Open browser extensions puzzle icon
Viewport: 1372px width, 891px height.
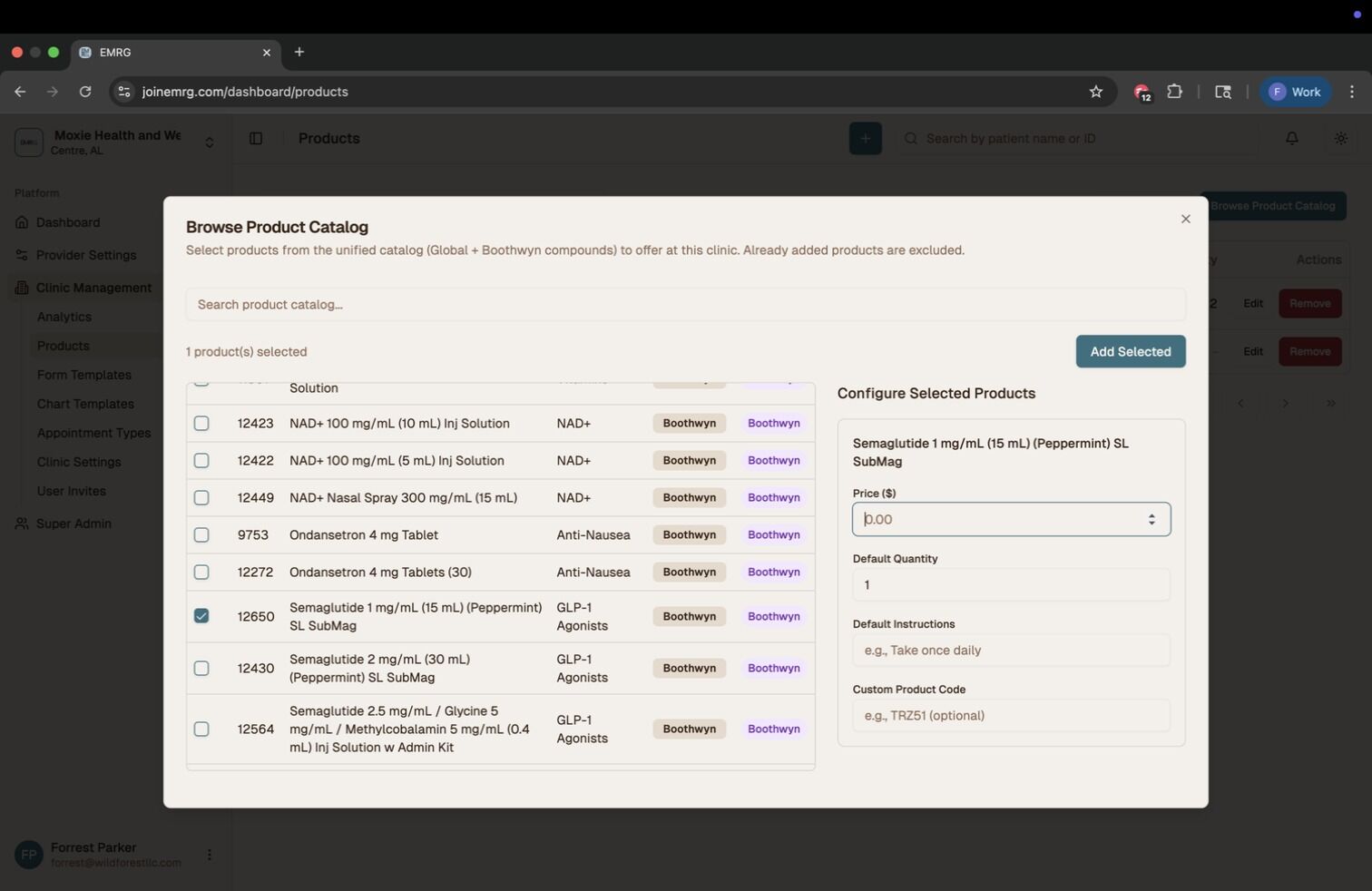pyautogui.click(x=1174, y=91)
